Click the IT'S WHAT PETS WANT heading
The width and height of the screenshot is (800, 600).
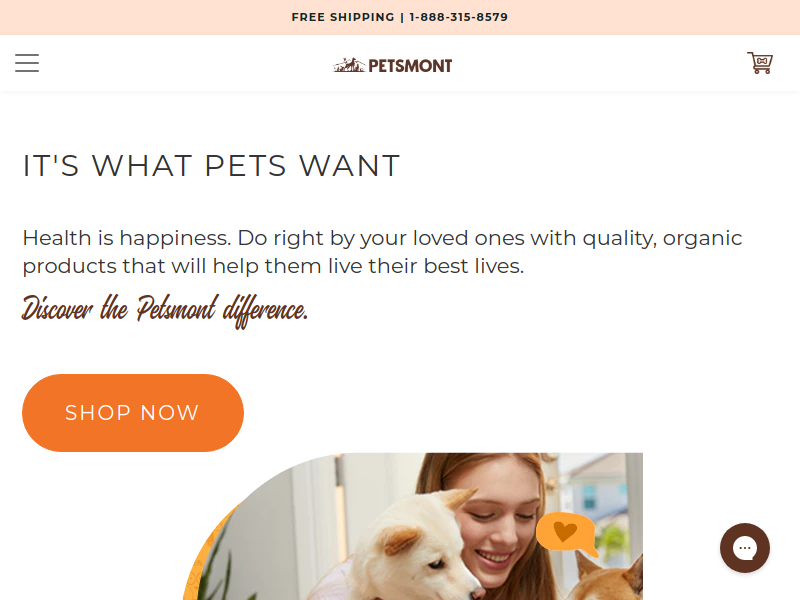point(211,166)
